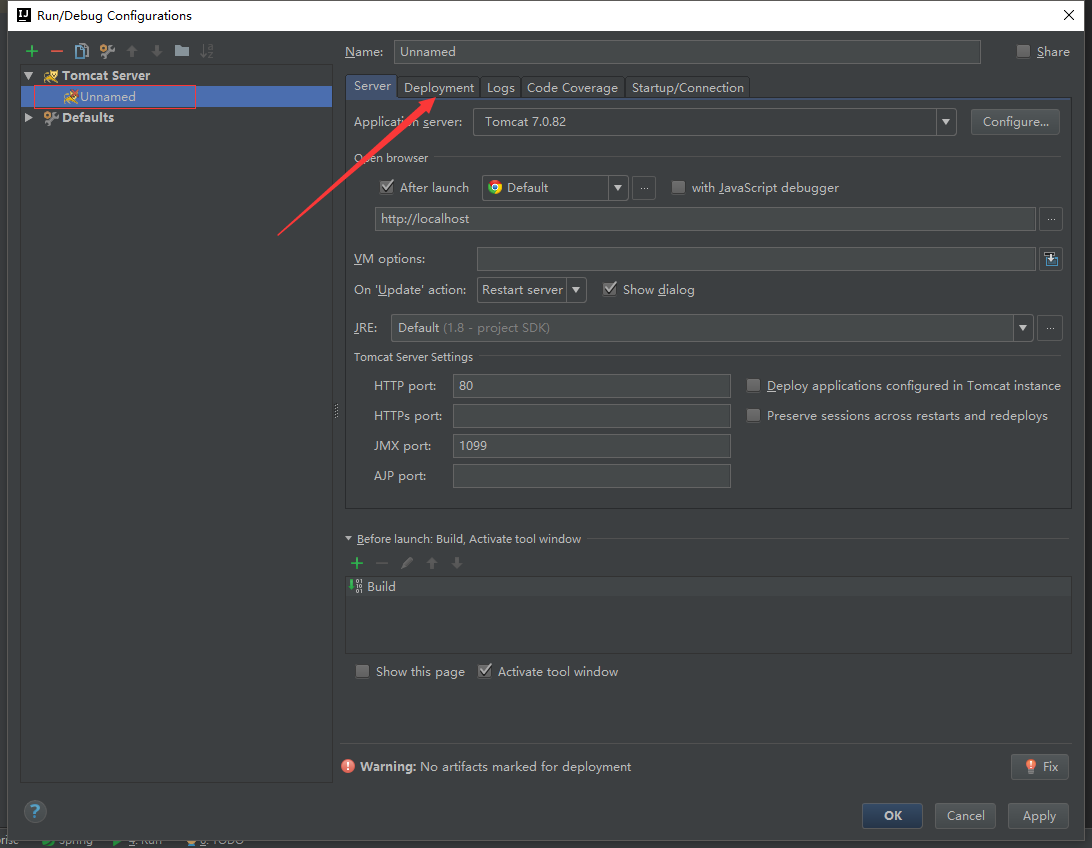Focus the VM options input field

point(756,259)
